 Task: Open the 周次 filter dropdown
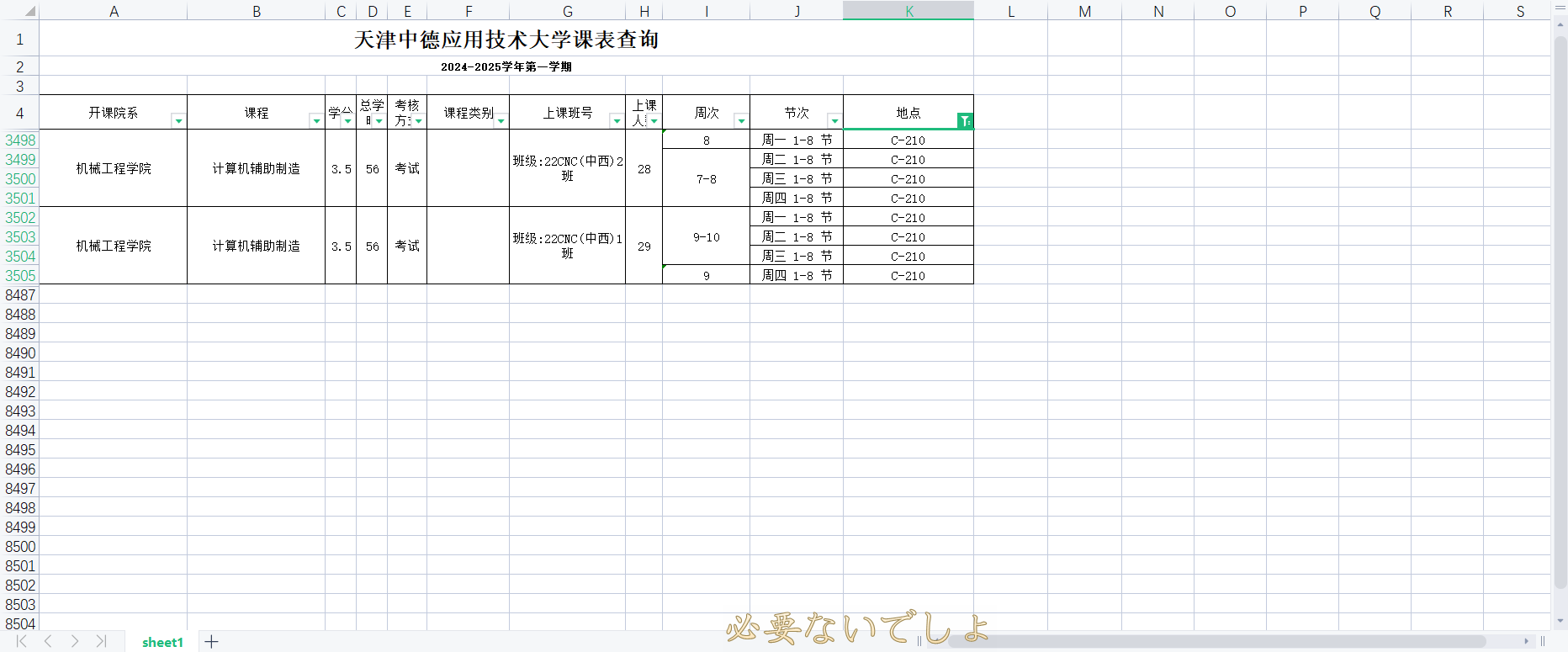(x=741, y=121)
